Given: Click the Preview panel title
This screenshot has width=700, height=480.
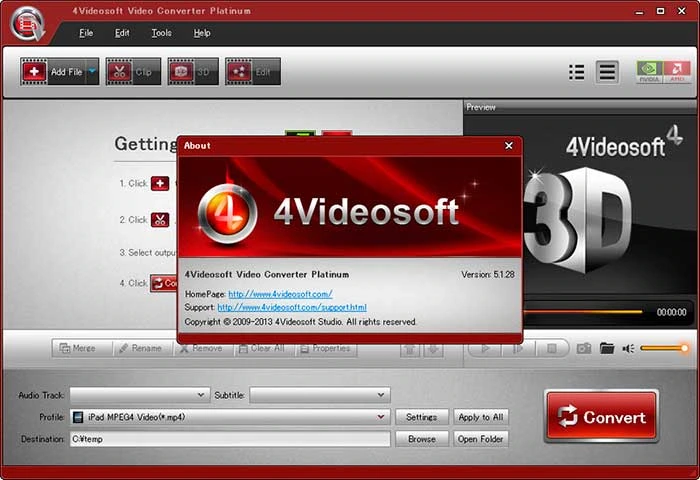Looking at the screenshot, I should [481, 107].
